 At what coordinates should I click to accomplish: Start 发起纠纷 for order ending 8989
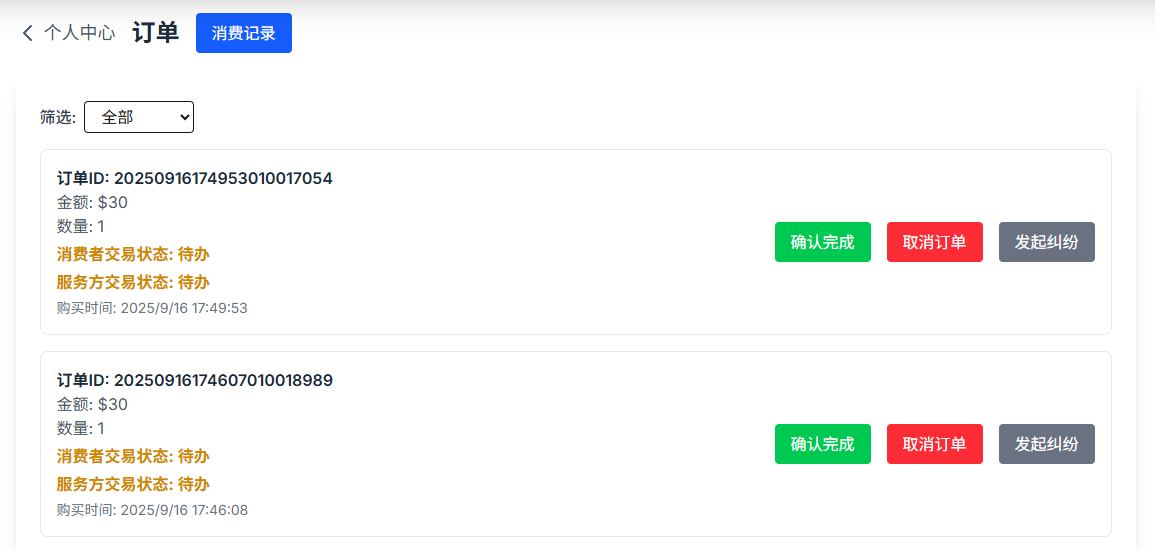click(x=1047, y=444)
